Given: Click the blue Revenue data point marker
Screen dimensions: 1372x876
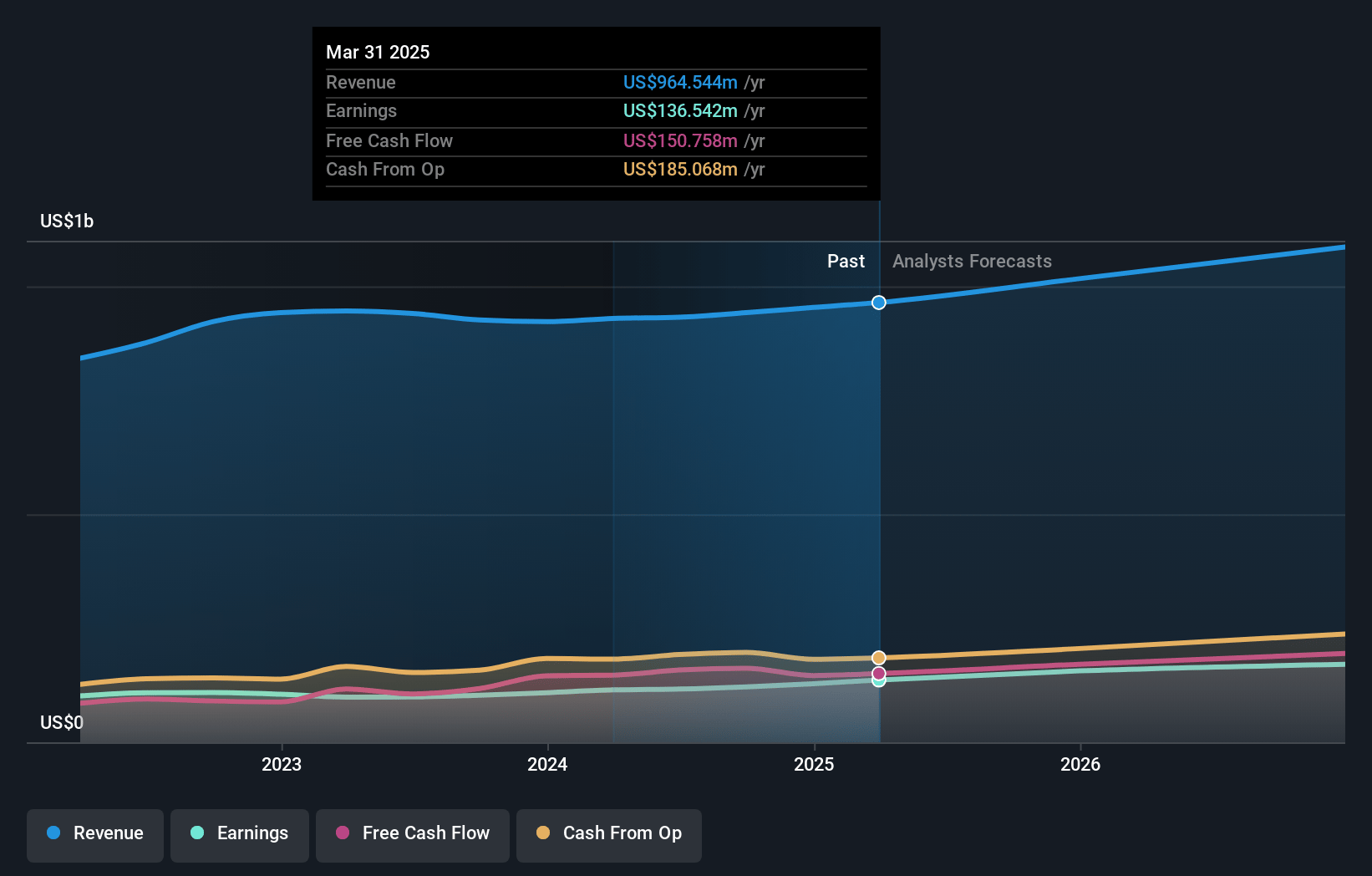Looking at the screenshot, I should click(x=879, y=303).
